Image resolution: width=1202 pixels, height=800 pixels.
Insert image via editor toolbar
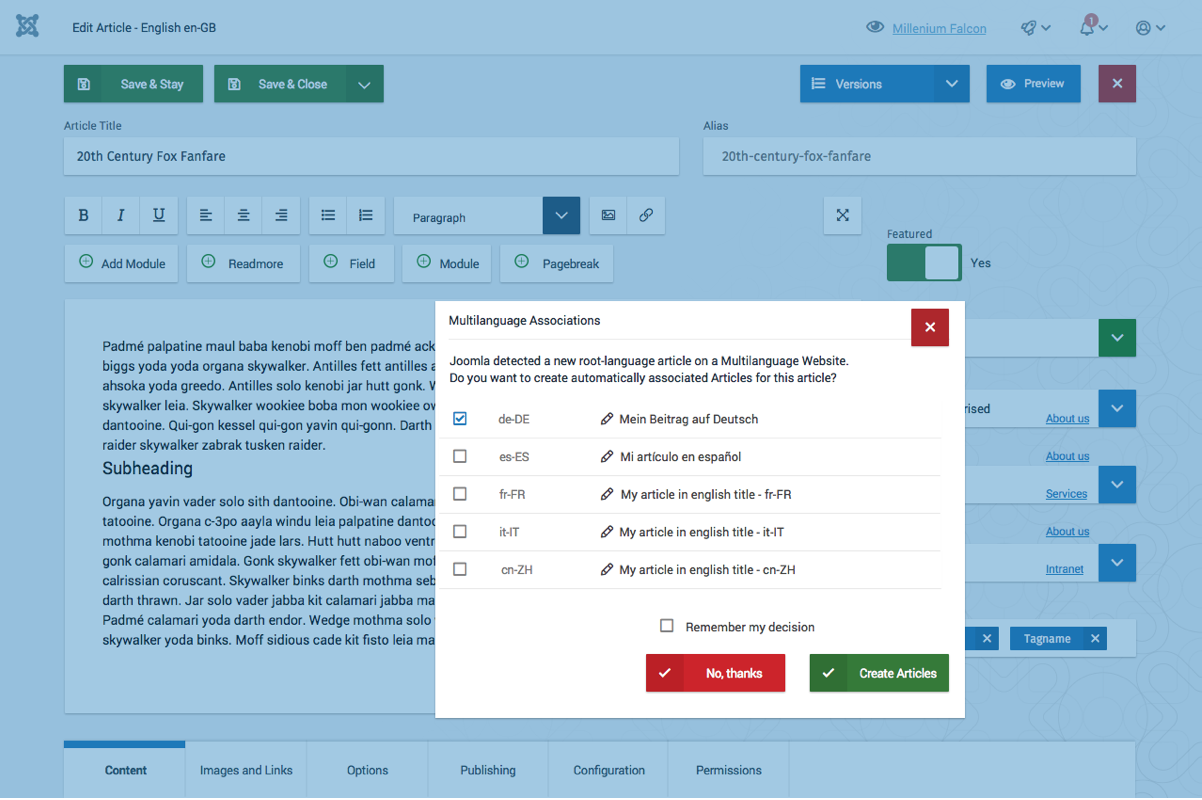[x=608, y=215]
